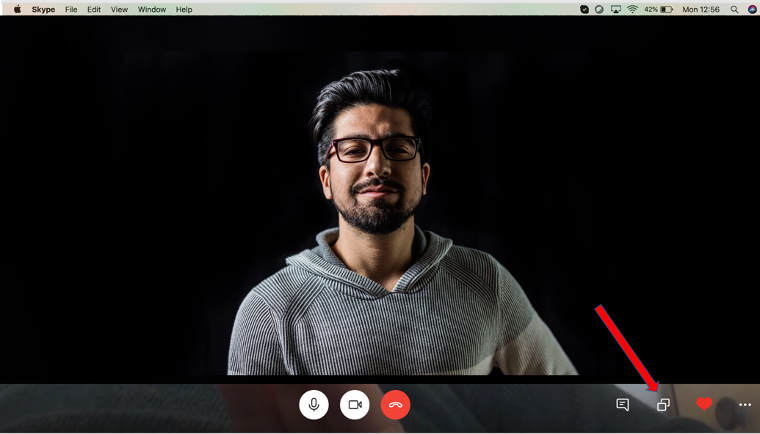The height and width of the screenshot is (434, 760).
Task: Open the Skype application menu
Action: coord(43,9)
